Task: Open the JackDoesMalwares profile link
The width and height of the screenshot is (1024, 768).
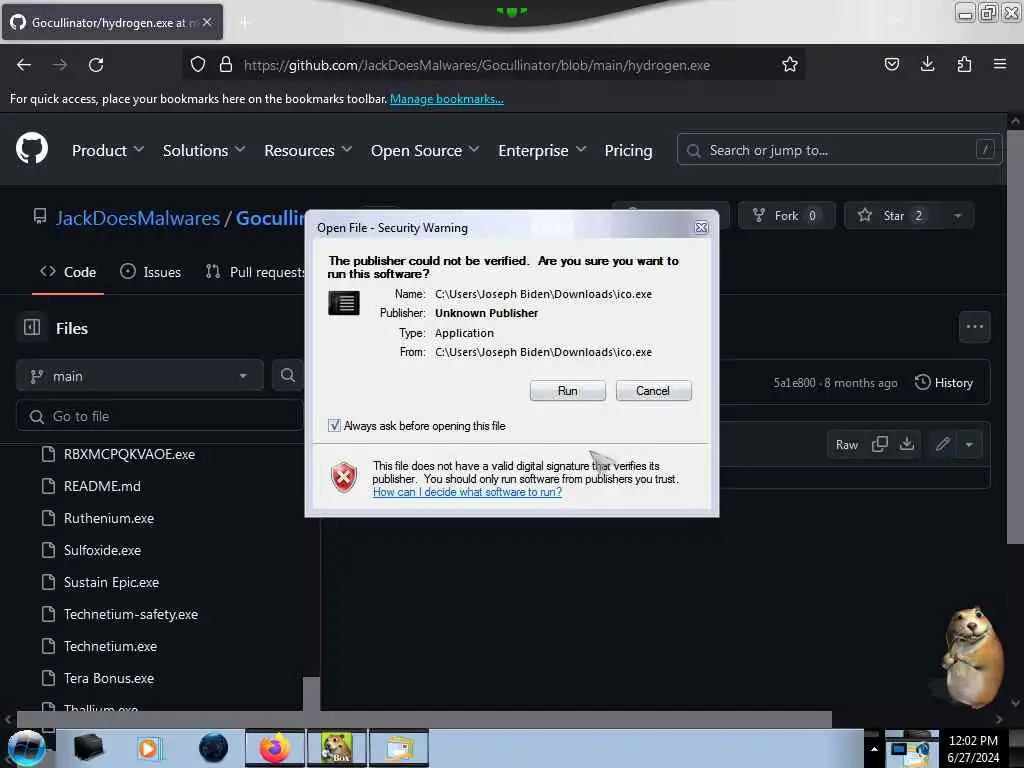Action: pyautogui.click(x=138, y=217)
